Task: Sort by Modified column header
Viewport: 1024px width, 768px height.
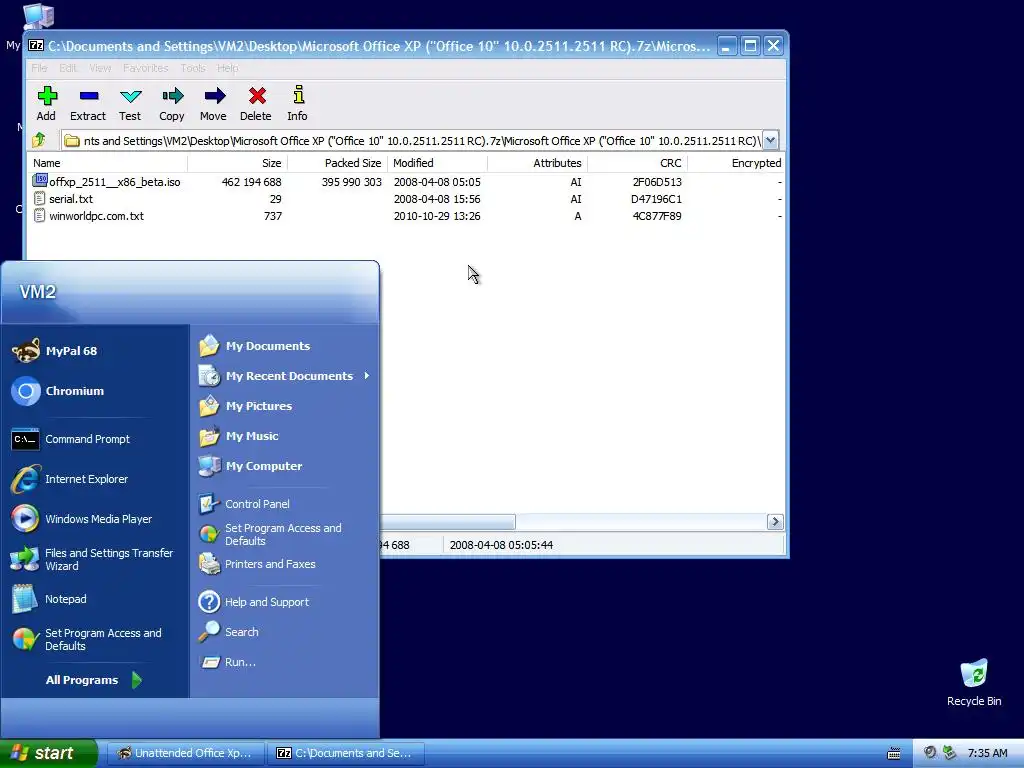Action: coord(438,163)
